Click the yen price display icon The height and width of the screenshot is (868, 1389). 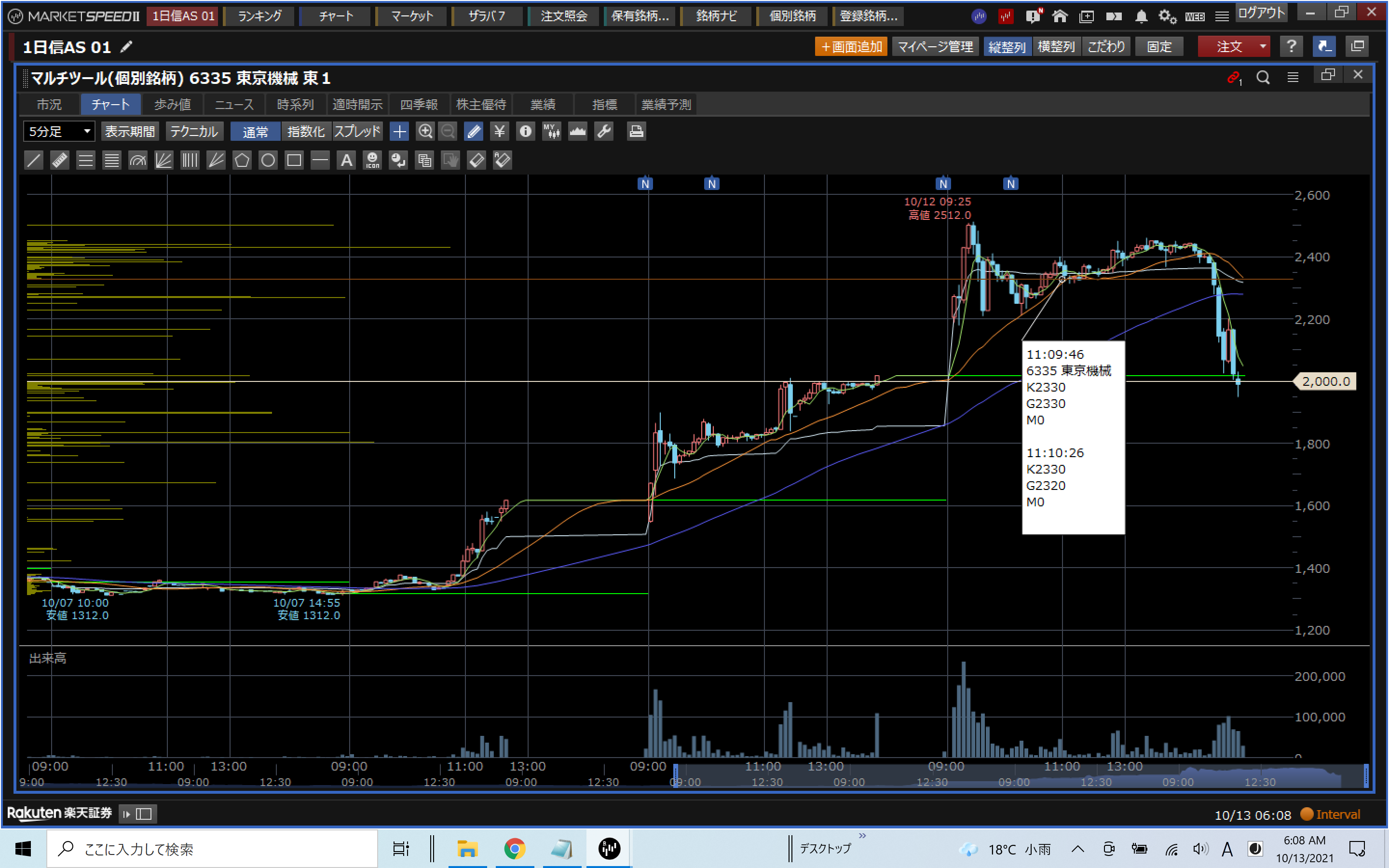pyautogui.click(x=499, y=132)
